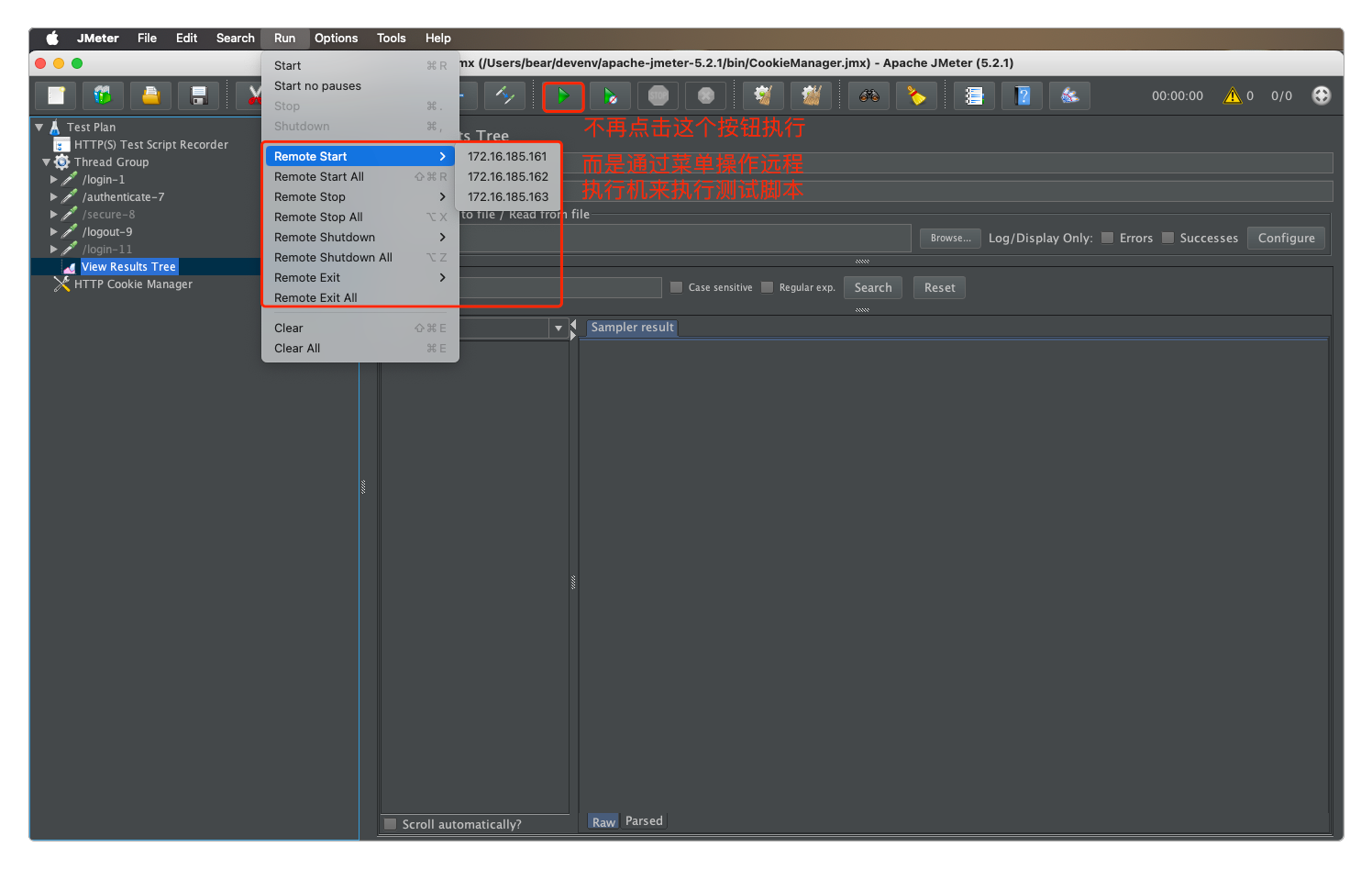Expand the /secure-8 sampler node
Image resolution: width=1372 pixels, height=869 pixels.
pyautogui.click(x=54, y=215)
